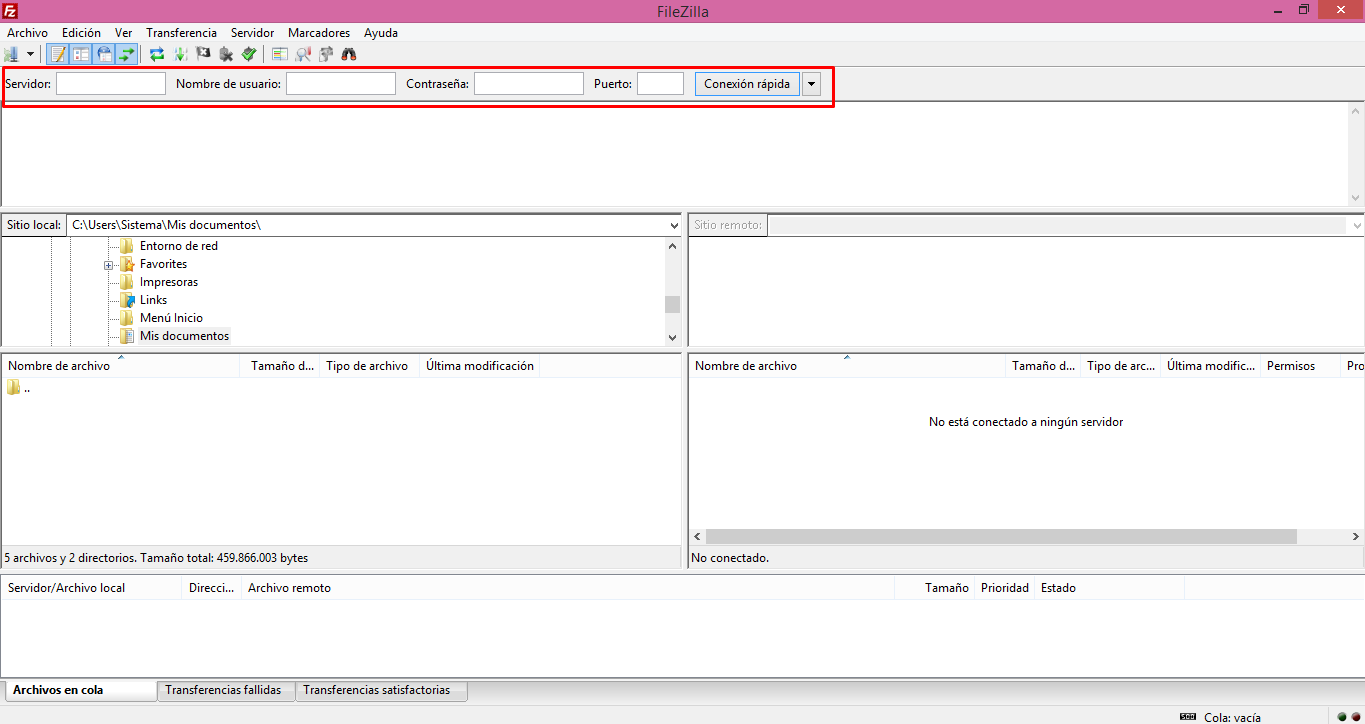Click refresh file lists icon
Image resolution: width=1365 pixels, height=724 pixels.
click(157, 54)
